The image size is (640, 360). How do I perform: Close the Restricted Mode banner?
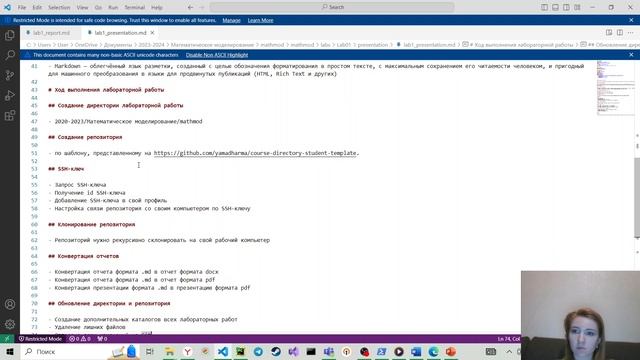tap(631, 20)
